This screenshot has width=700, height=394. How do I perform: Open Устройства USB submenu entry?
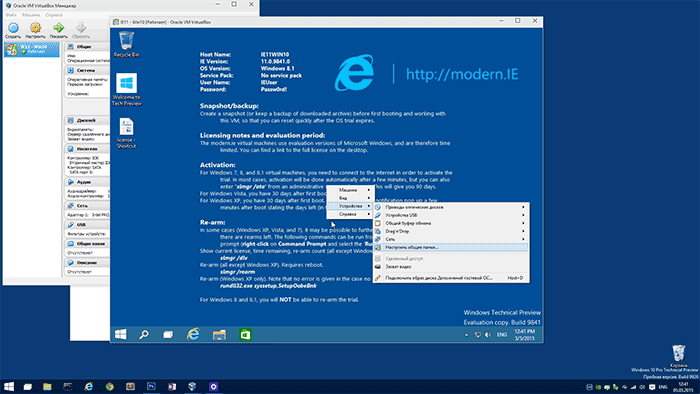pos(451,215)
